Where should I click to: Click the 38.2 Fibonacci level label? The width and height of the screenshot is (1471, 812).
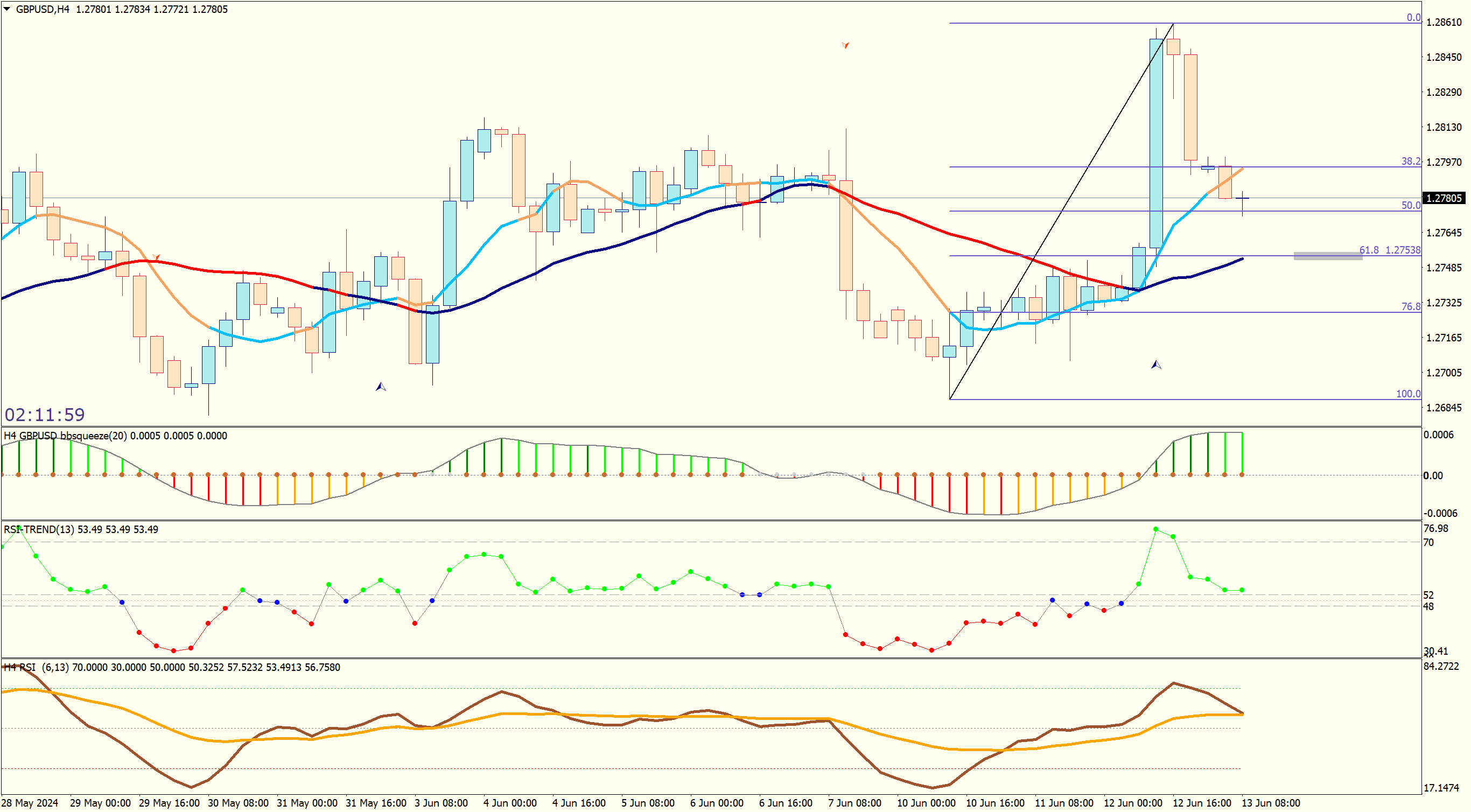1411,162
